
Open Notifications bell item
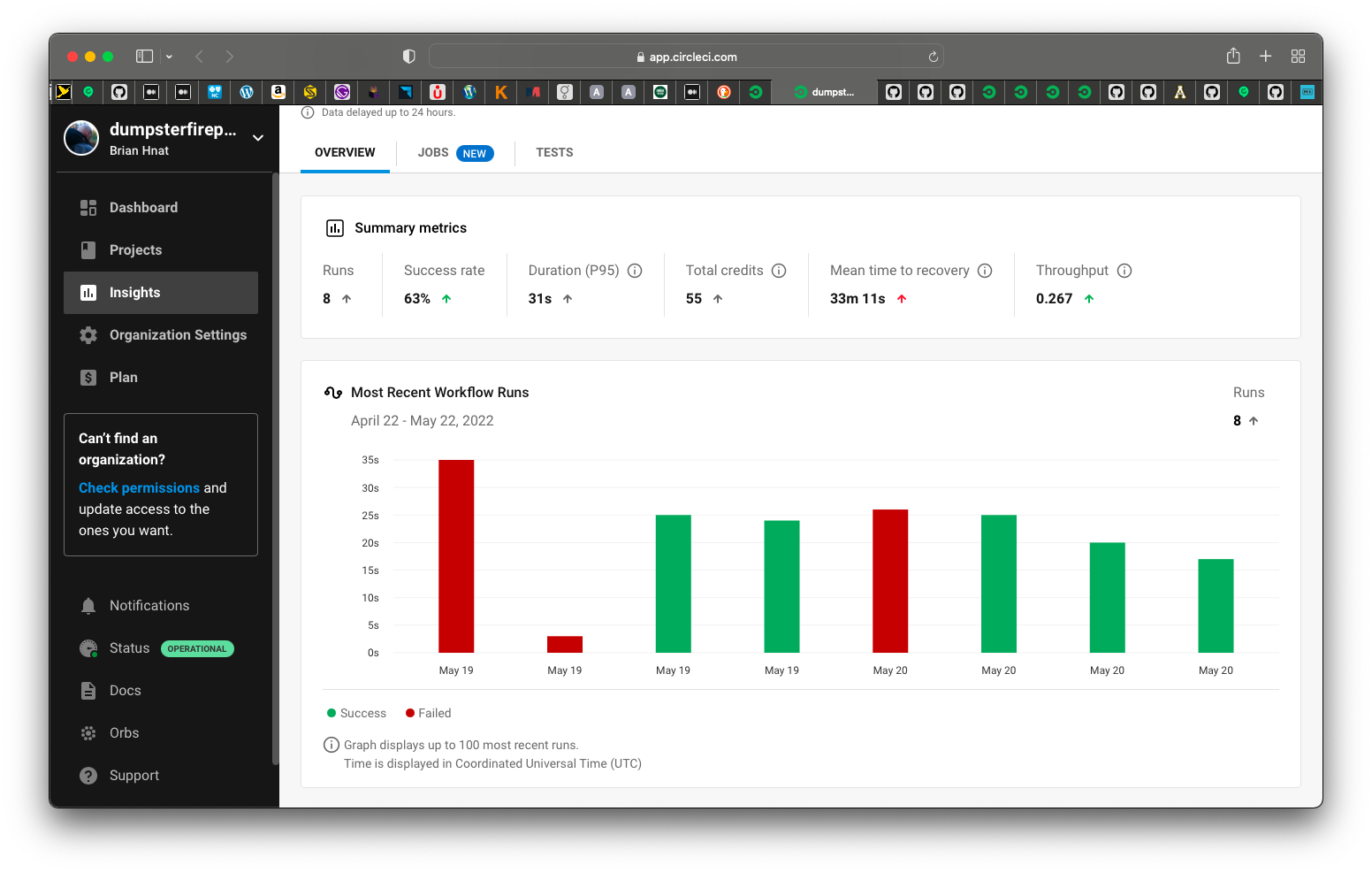[x=161, y=606]
